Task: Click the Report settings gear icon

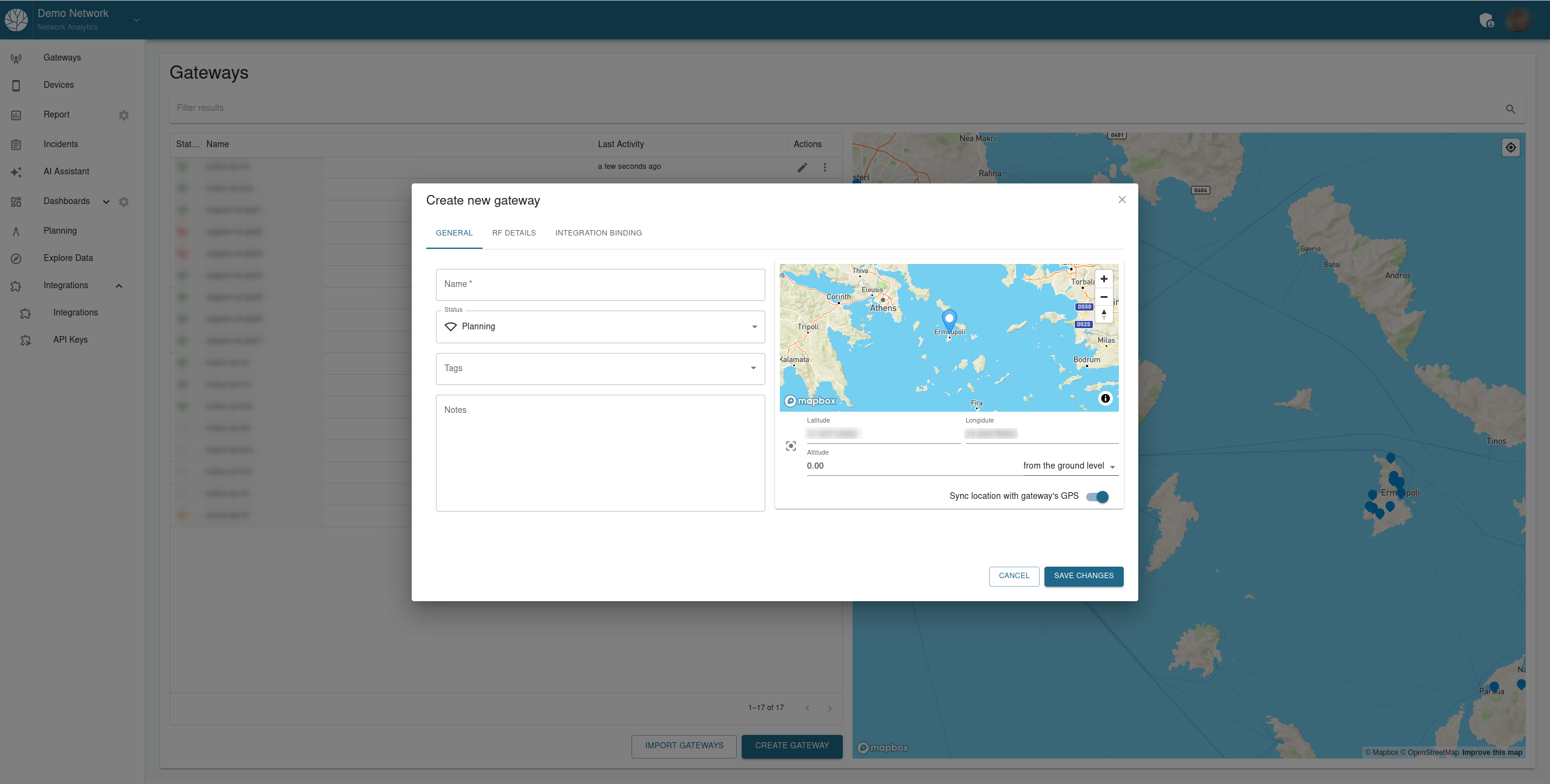Action: (x=124, y=115)
